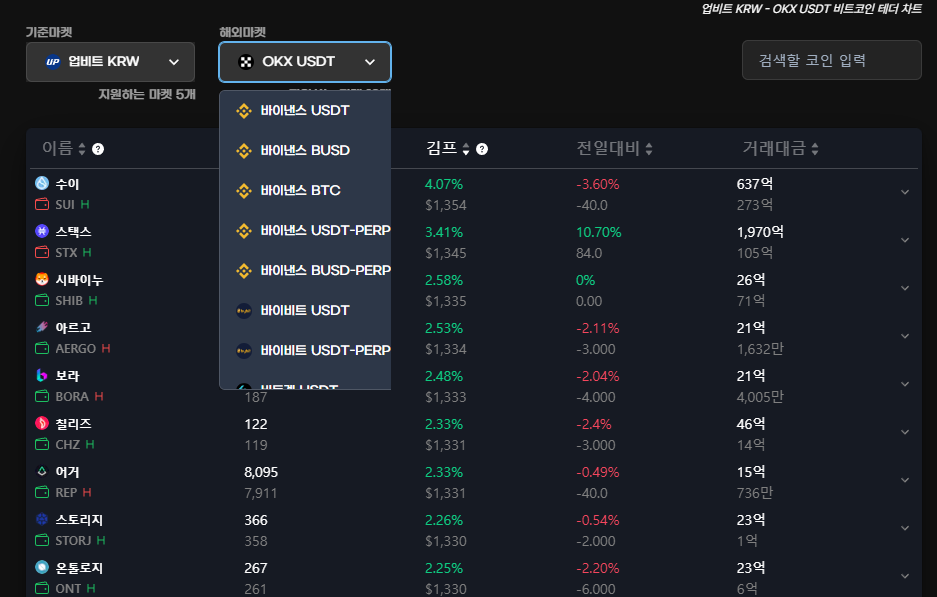Expand the AERGO row details chevron

point(905,336)
